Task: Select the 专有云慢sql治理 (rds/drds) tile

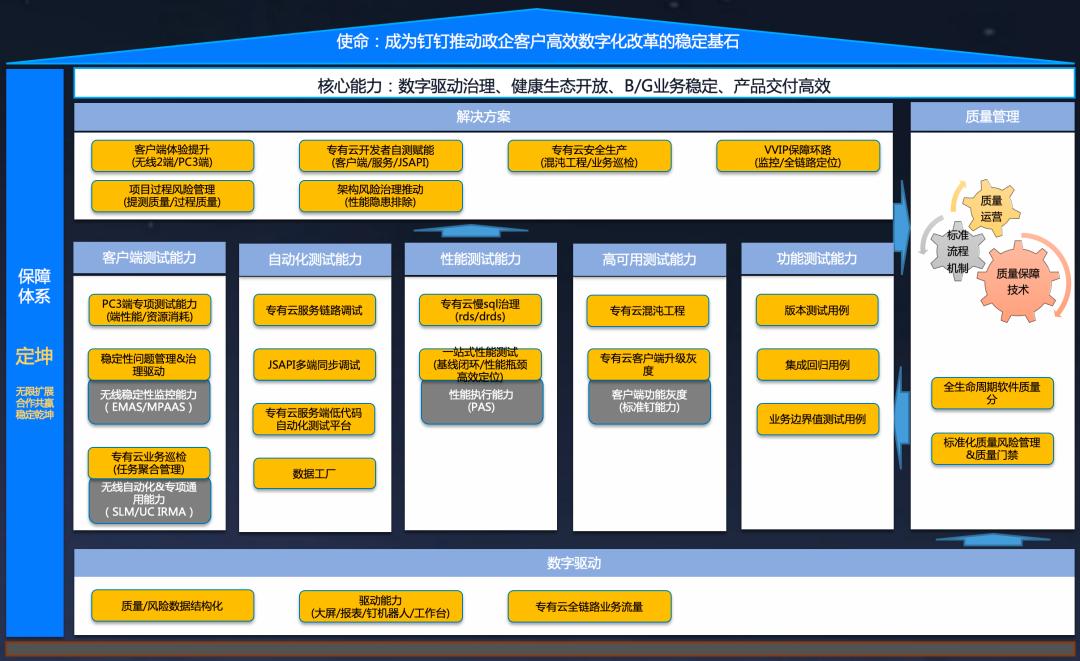Action: coord(481,310)
